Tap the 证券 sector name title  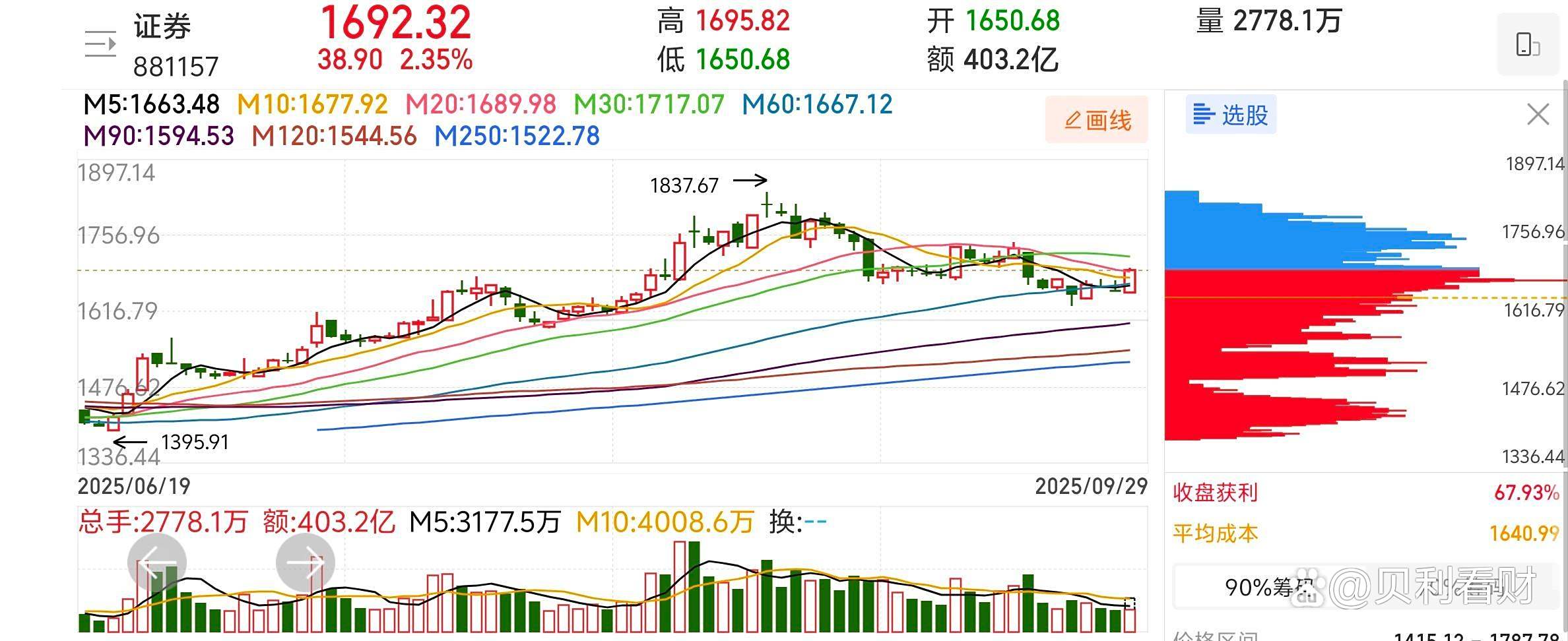162,26
